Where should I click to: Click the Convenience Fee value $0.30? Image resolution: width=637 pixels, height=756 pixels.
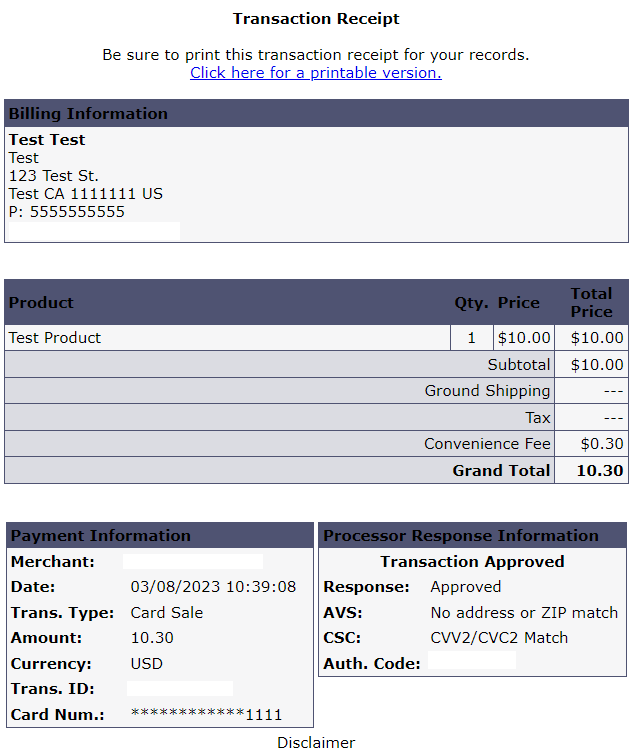(x=602, y=444)
